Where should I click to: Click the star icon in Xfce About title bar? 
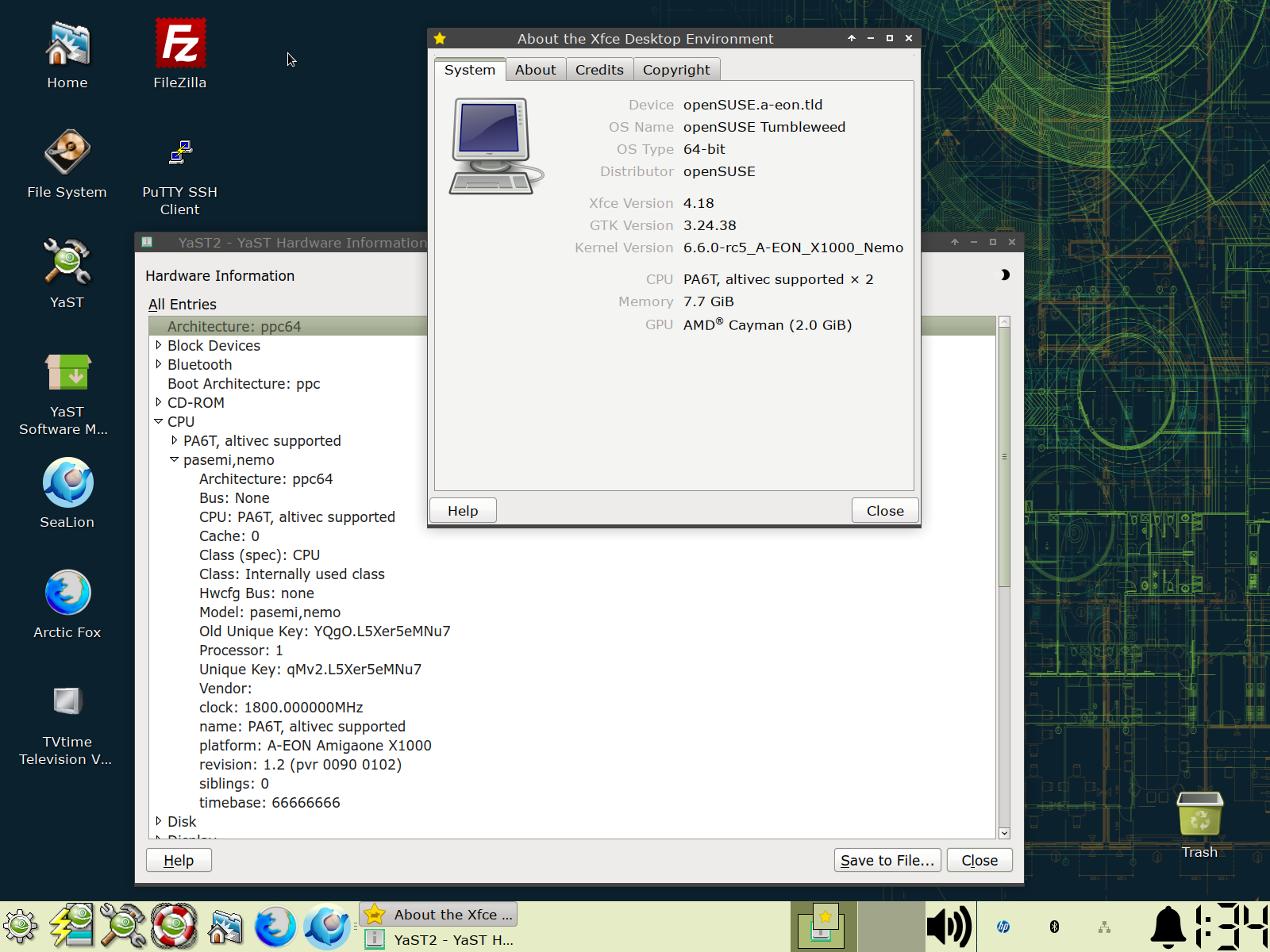440,38
